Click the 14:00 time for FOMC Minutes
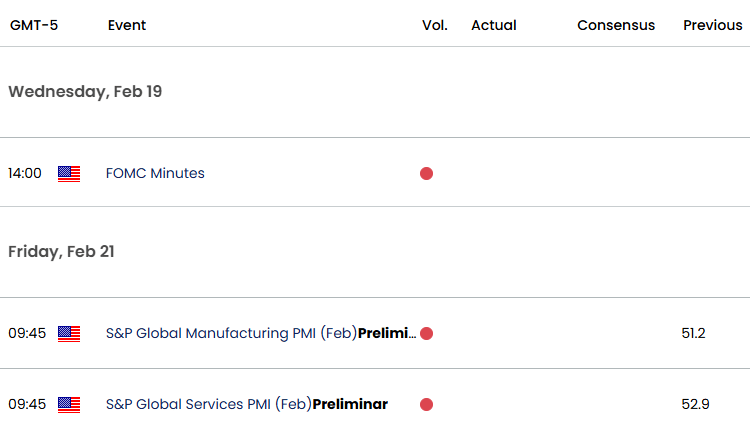Viewport: 750px width, 423px height. coord(25,173)
